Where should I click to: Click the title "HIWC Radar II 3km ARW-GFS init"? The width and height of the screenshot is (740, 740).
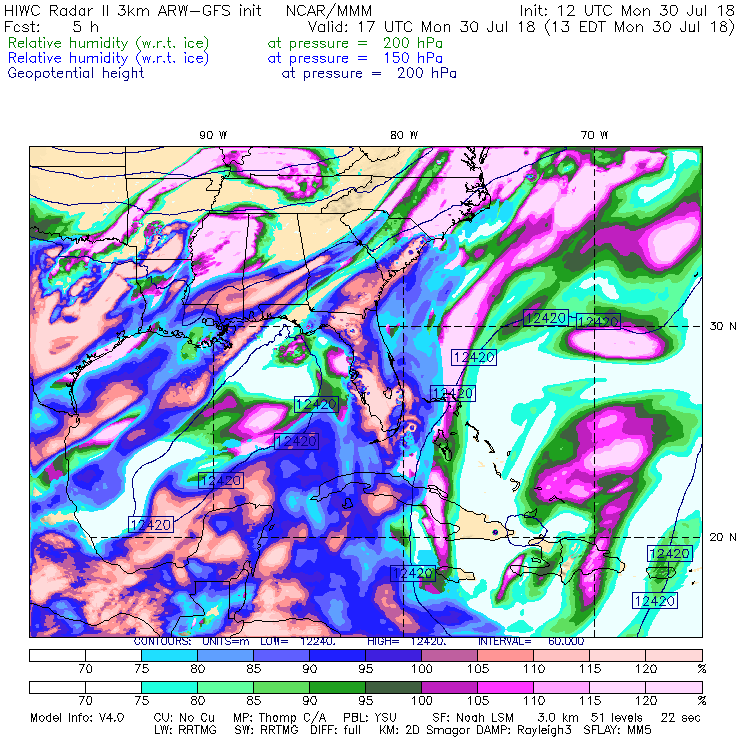pos(132,10)
